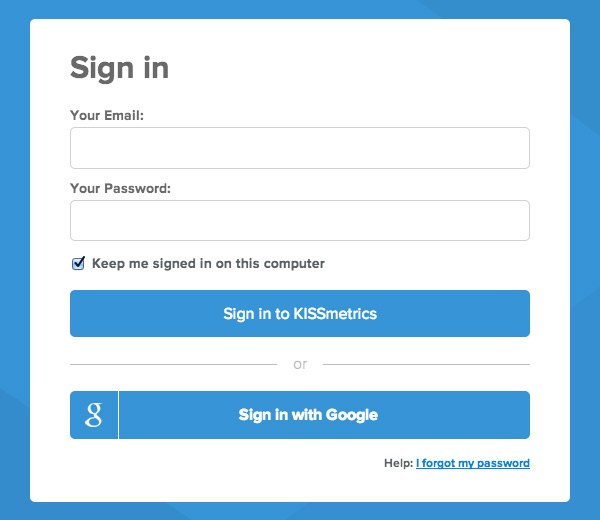The height and width of the screenshot is (520, 600).
Task: Click the Google "g" logo icon
Action: [94, 415]
